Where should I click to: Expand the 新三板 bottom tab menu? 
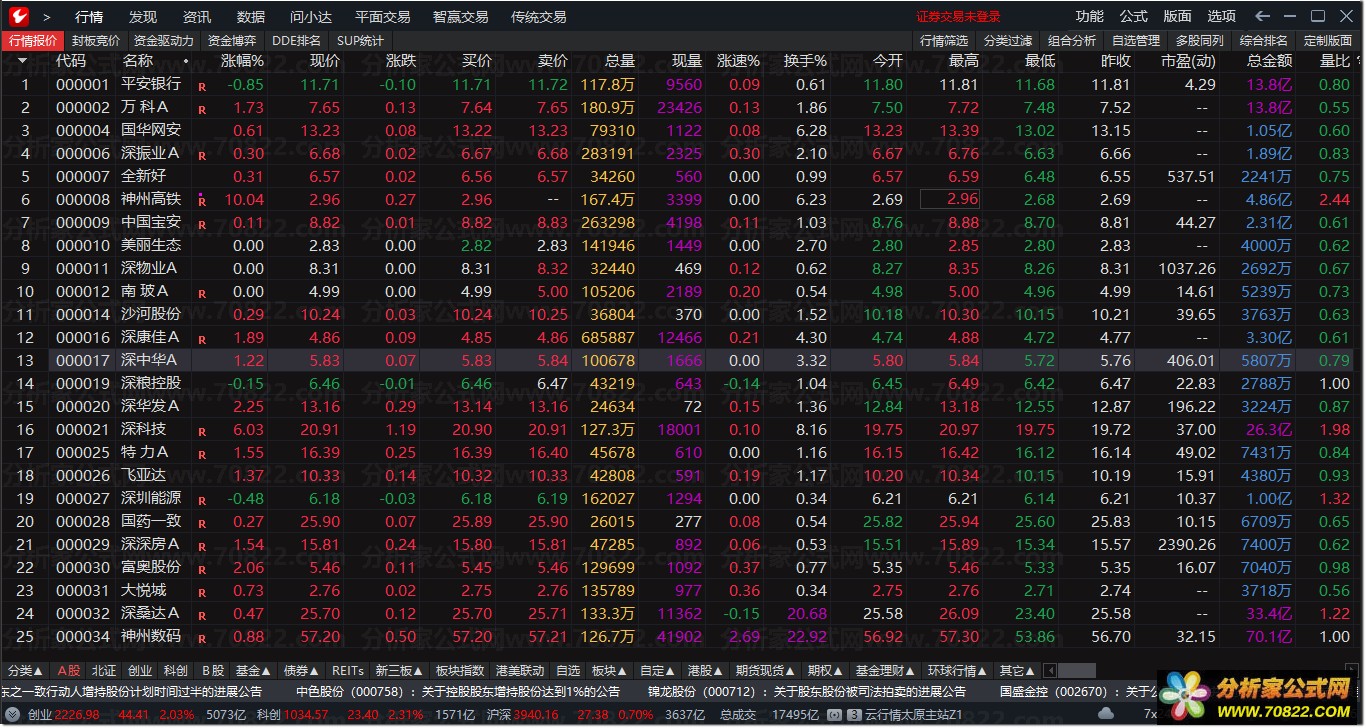(400, 670)
